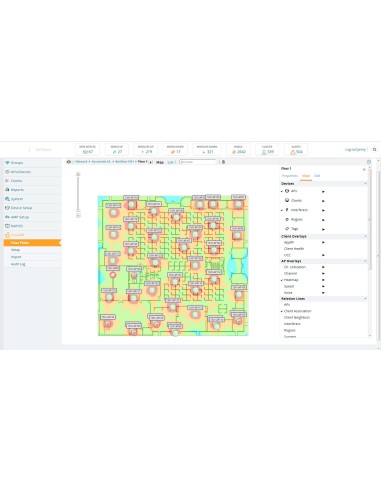Expand the arrow next to Interferers
The width and height of the screenshot is (381, 492).
tap(323, 210)
